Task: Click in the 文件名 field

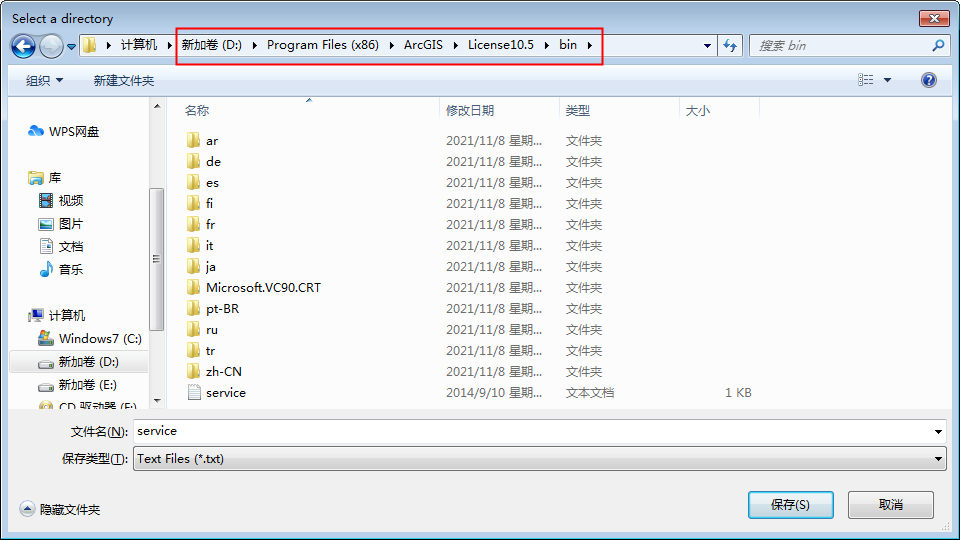Action: [x=533, y=432]
